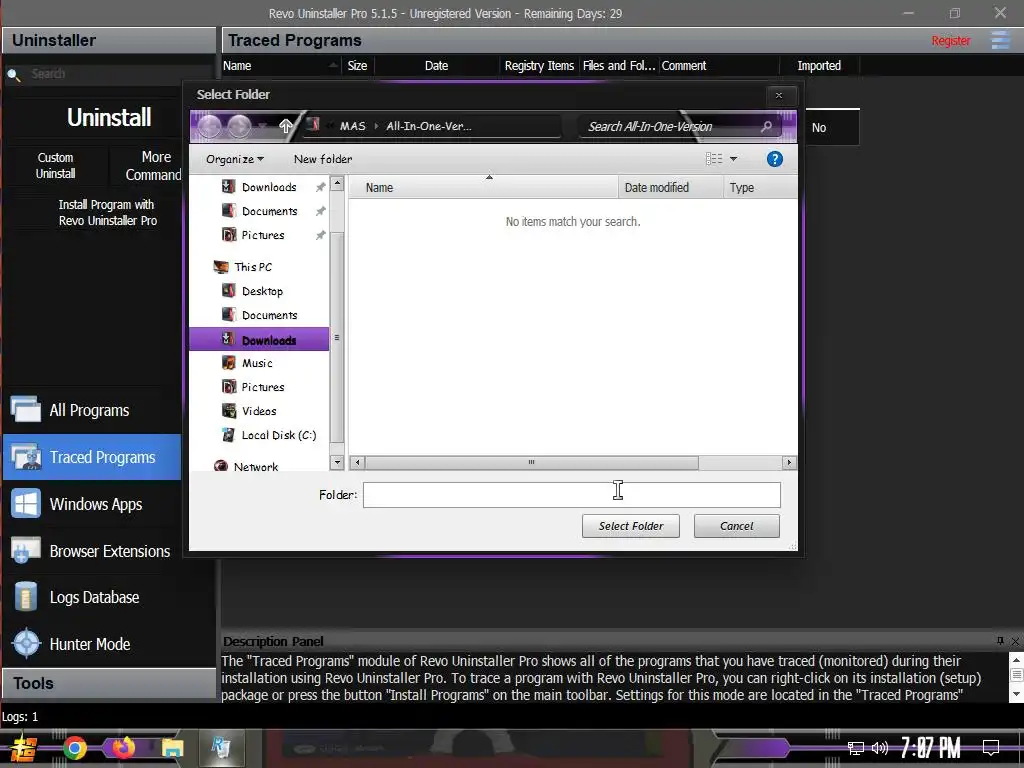1024x768 pixels.
Task: Expand the Tools section in Revo sidebar
Action: tap(109, 683)
